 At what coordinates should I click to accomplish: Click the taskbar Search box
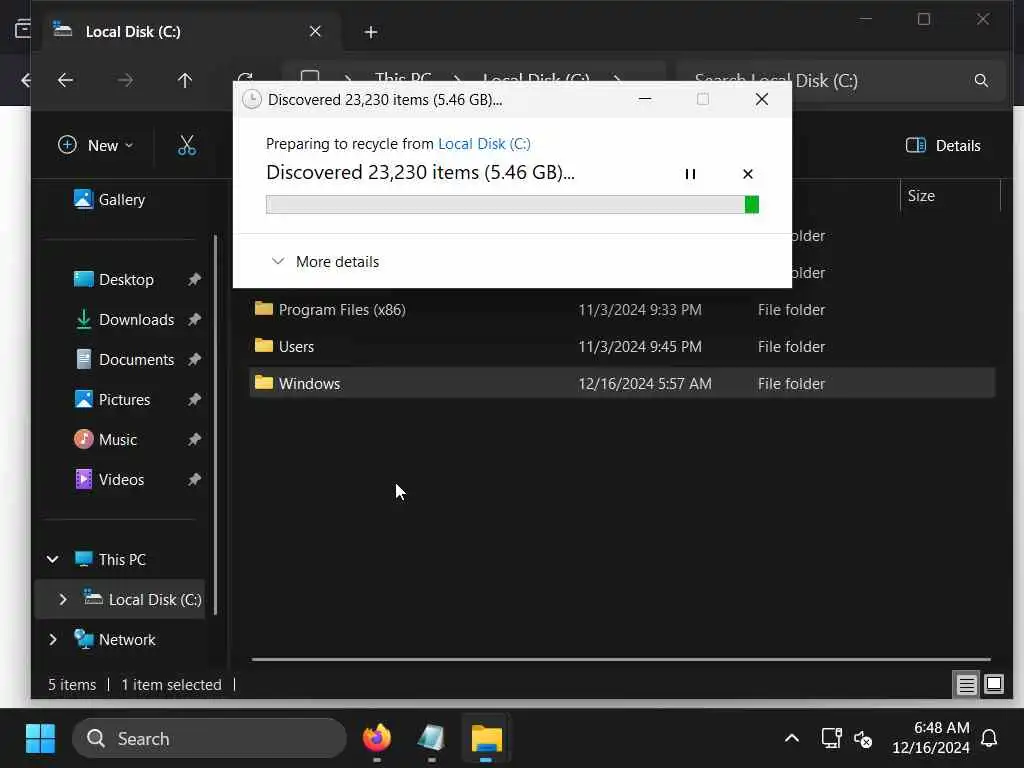click(209, 739)
